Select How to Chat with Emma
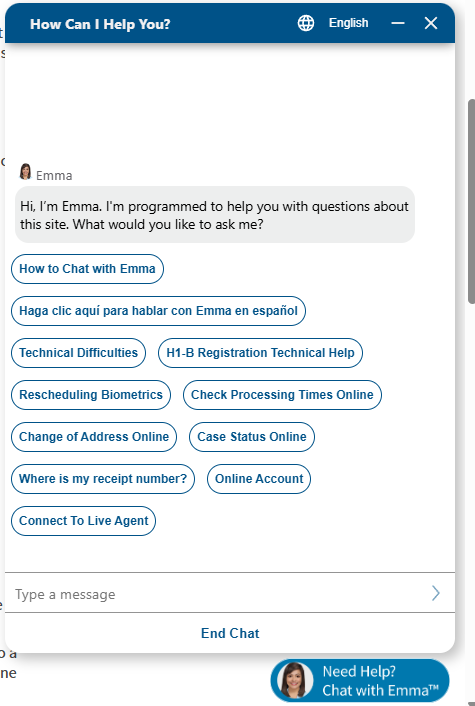The image size is (475, 706). click(87, 269)
